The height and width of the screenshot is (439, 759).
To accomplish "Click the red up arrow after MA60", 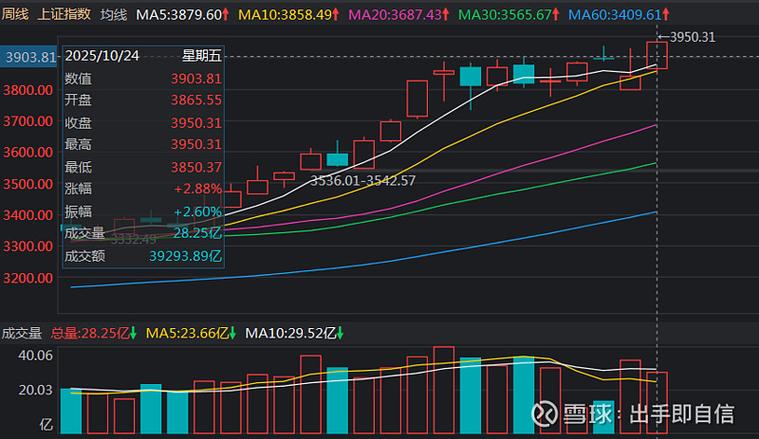I will [x=667, y=15].
